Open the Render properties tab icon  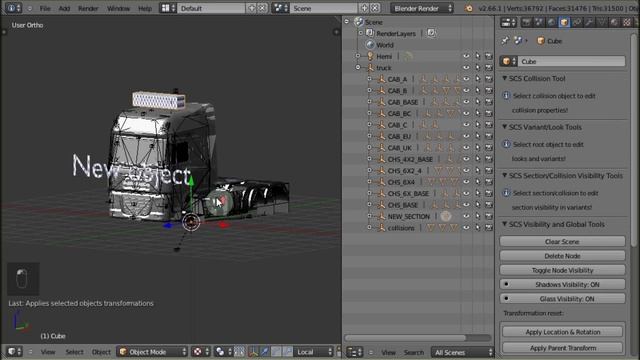pos(526,22)
